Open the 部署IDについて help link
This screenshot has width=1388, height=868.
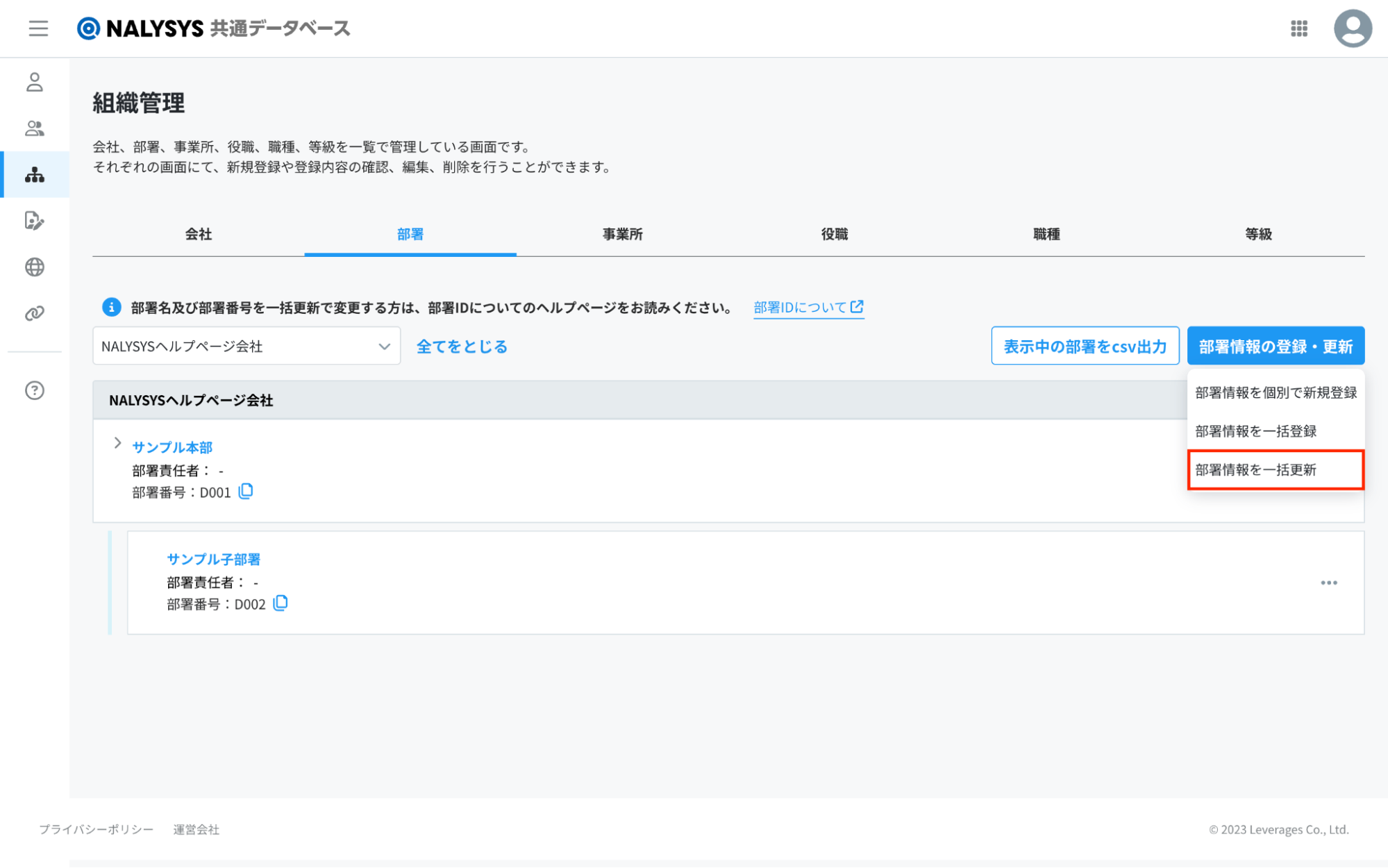pos(808,307)
